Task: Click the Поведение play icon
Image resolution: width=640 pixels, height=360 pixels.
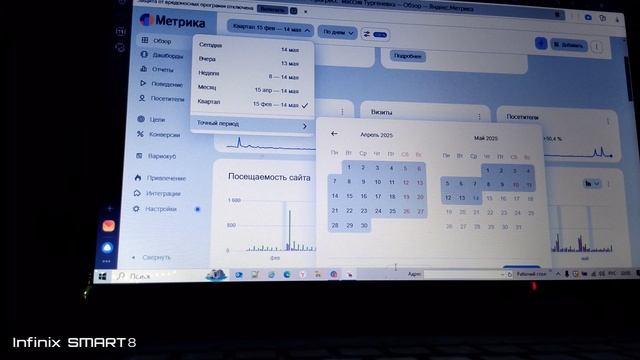Action: point(143,83)
